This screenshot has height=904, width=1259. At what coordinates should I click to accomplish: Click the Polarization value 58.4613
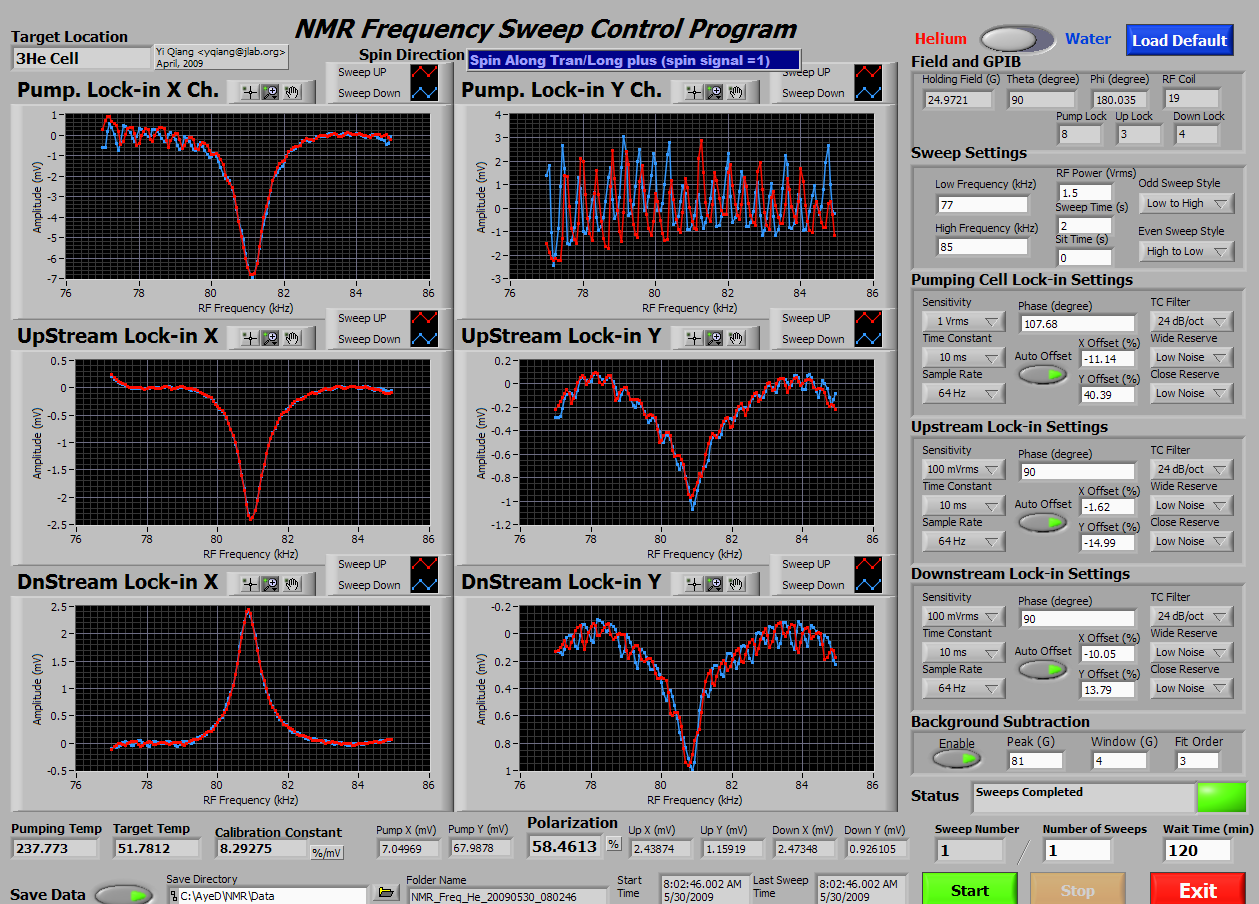(564, 846)
